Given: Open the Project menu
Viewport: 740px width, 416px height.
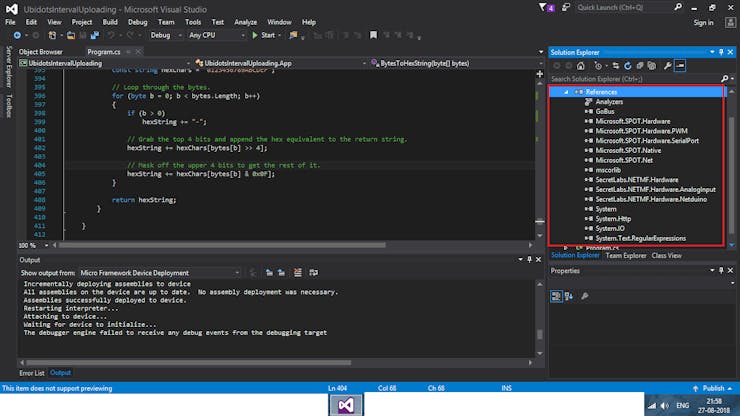Looking at the screenshot, I should point(82,22).
